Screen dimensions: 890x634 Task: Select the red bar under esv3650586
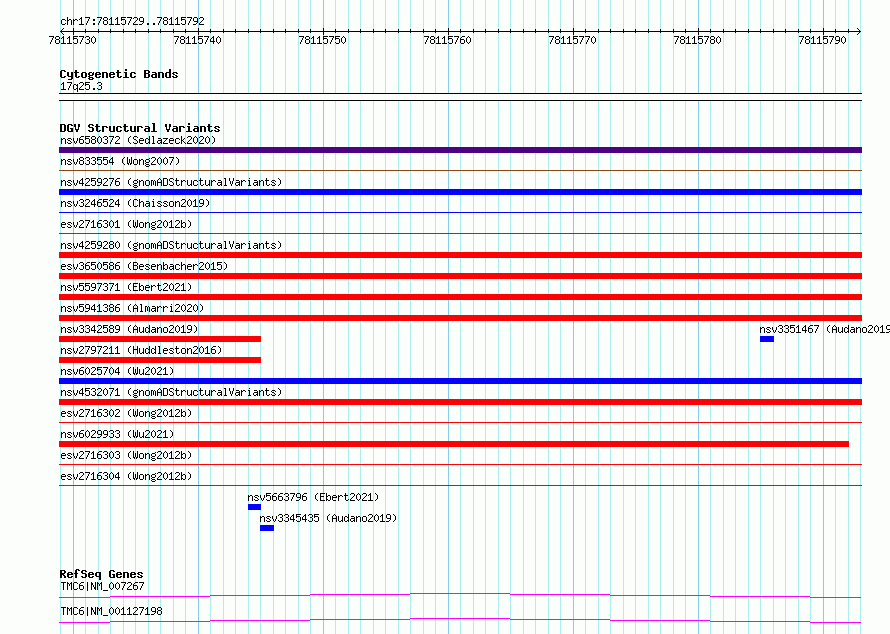460,276
